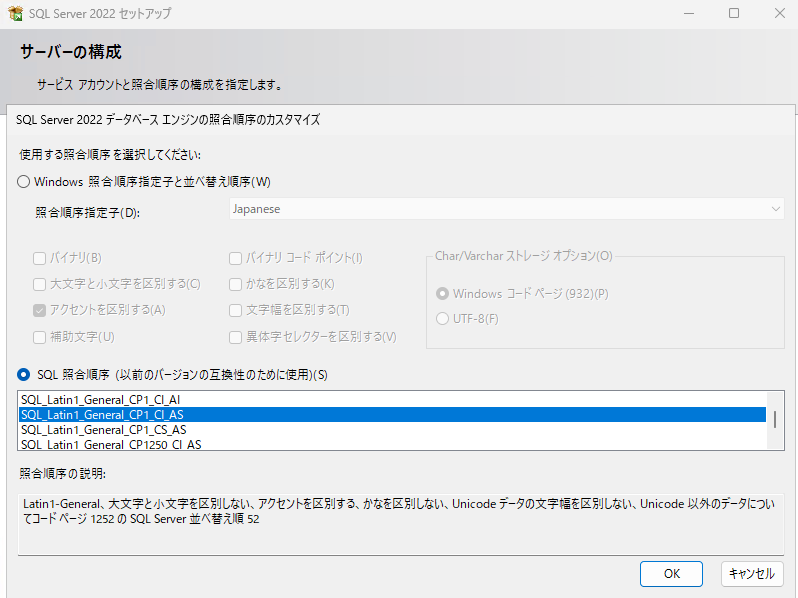Toggle the バイナリ(B) checkbox
This screenshot has width=798, height=598.
[39, 258]
